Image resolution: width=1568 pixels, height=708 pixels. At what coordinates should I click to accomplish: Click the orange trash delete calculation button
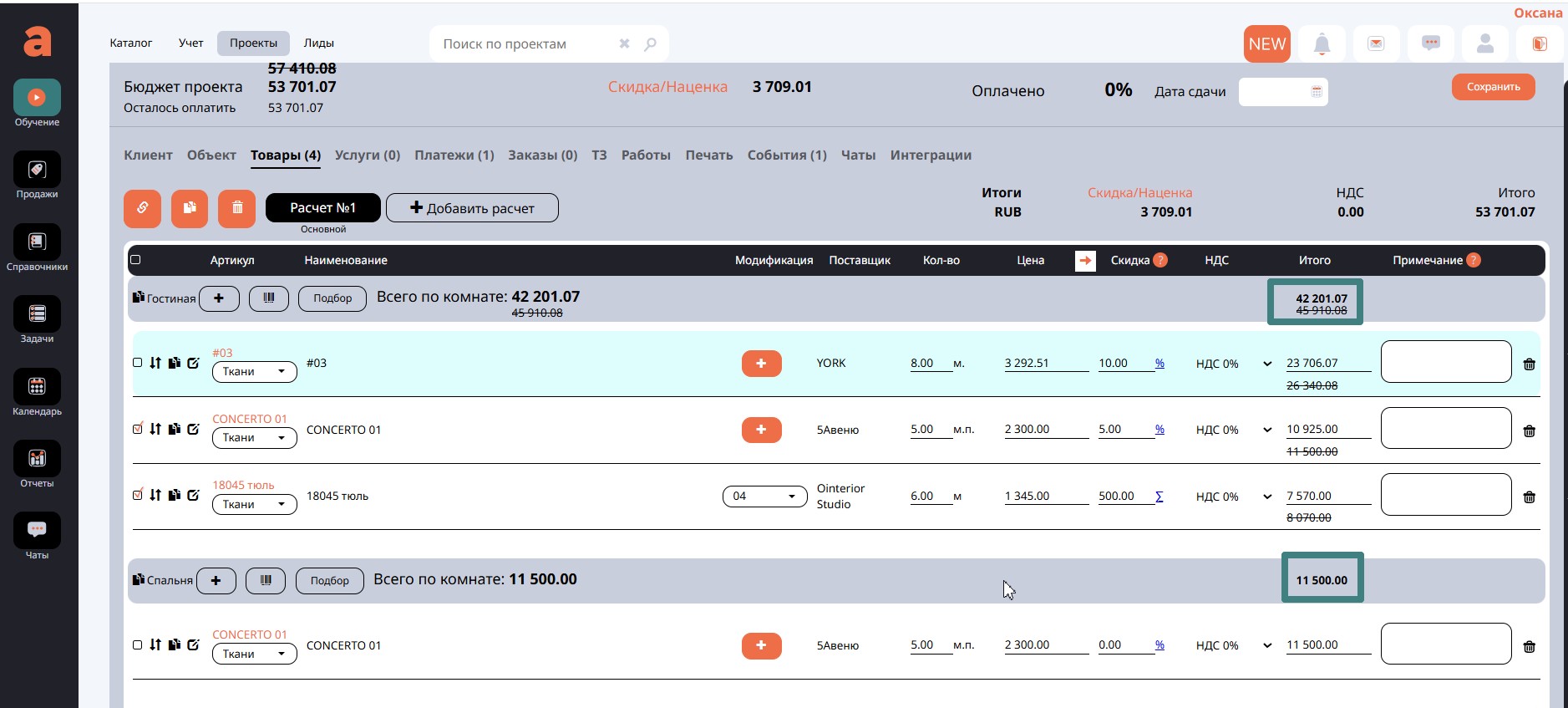tap(237, 208)
